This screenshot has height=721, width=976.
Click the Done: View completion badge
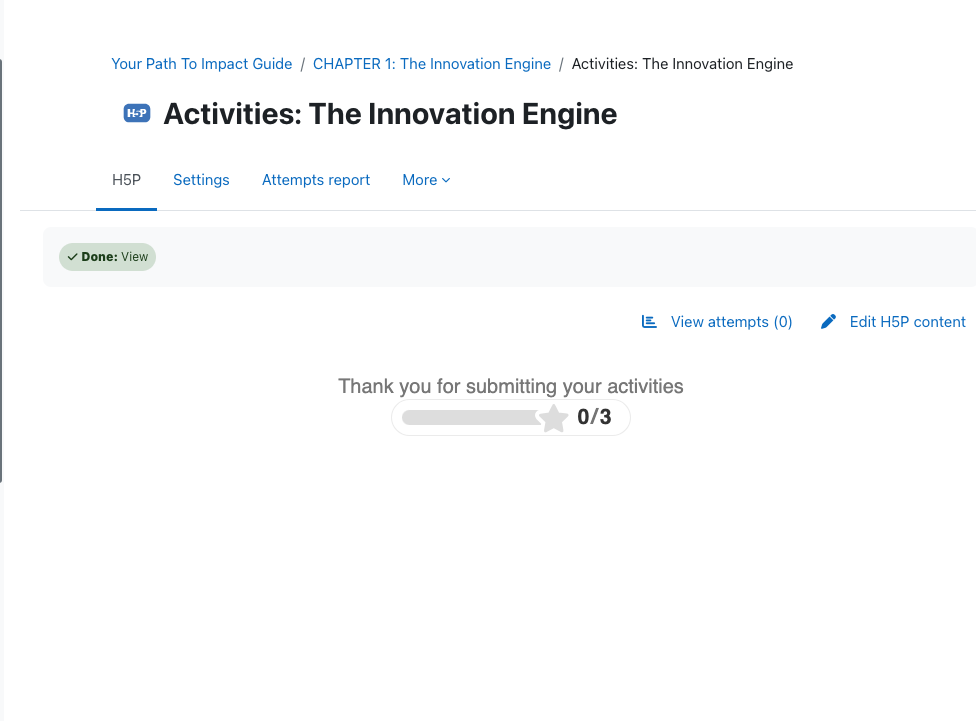(108, 257)
